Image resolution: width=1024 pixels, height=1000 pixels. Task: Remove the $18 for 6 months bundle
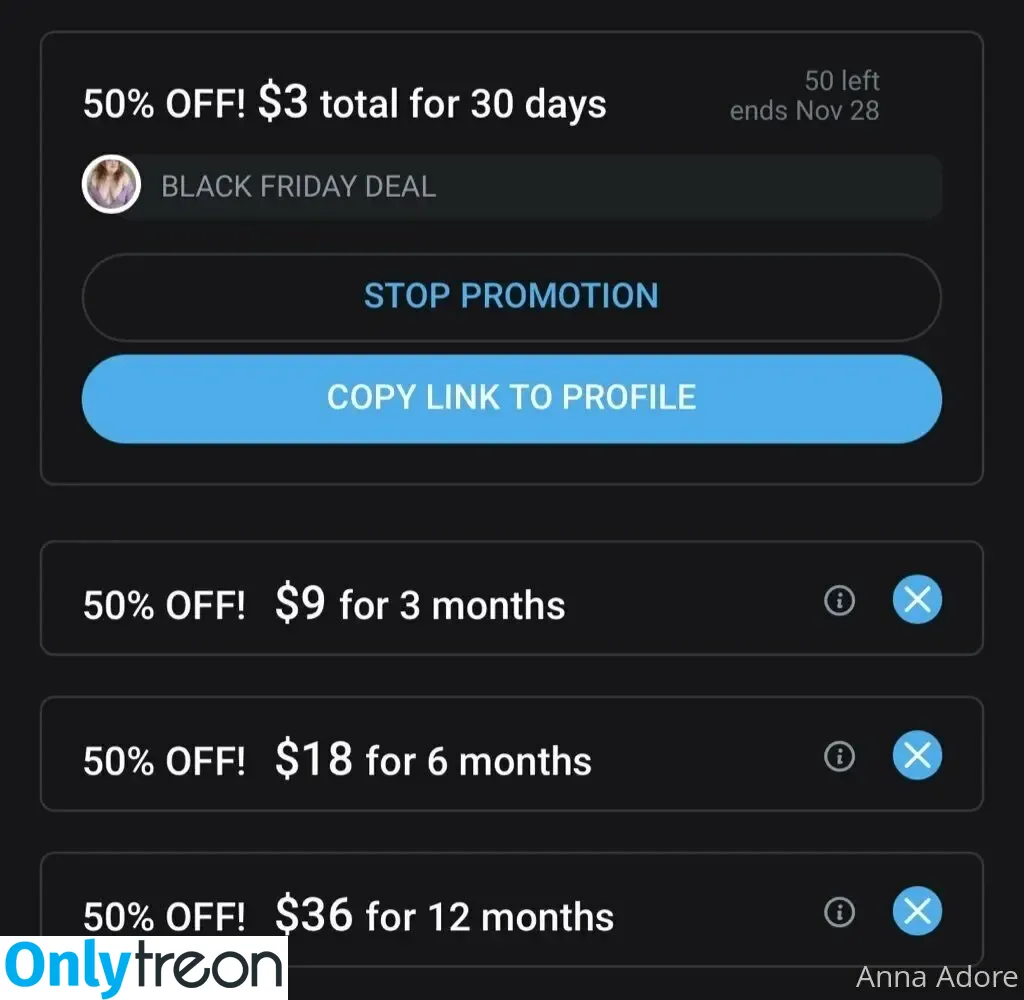coord(917,755)
